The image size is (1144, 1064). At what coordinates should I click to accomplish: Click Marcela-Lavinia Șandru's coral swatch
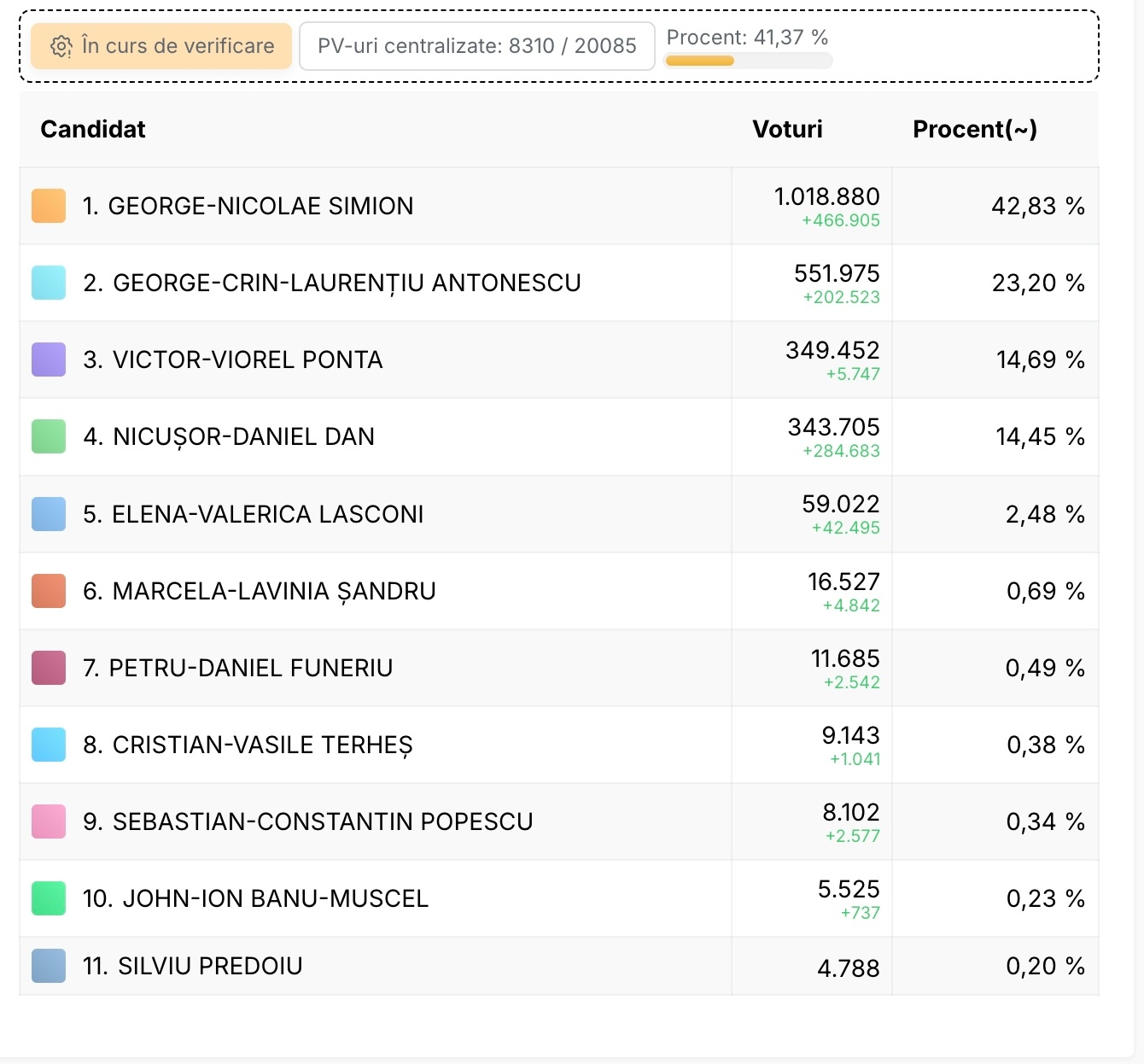(x=49, y=591)
